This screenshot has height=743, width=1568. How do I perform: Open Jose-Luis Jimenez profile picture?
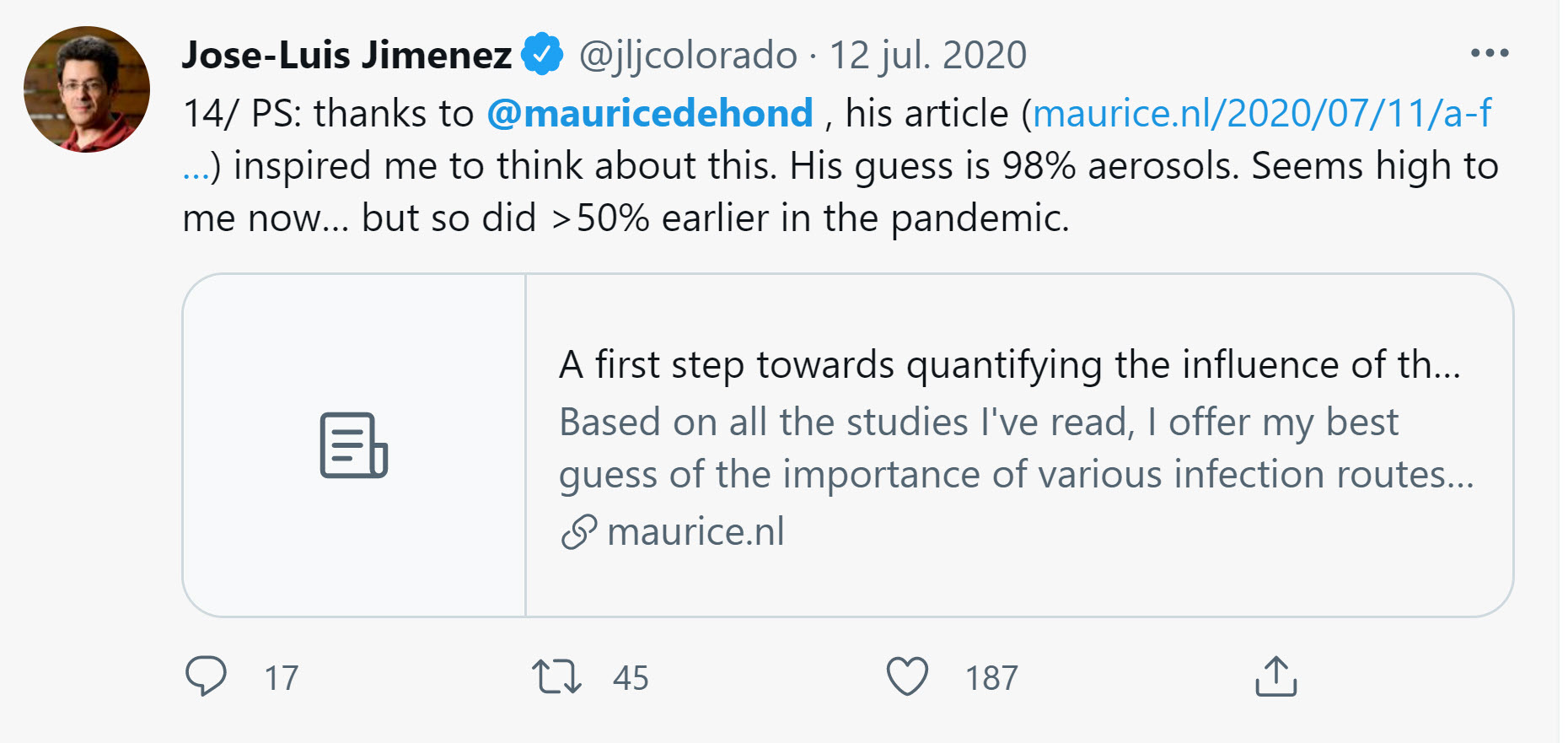pyautogui.click(x=87, y=89)
